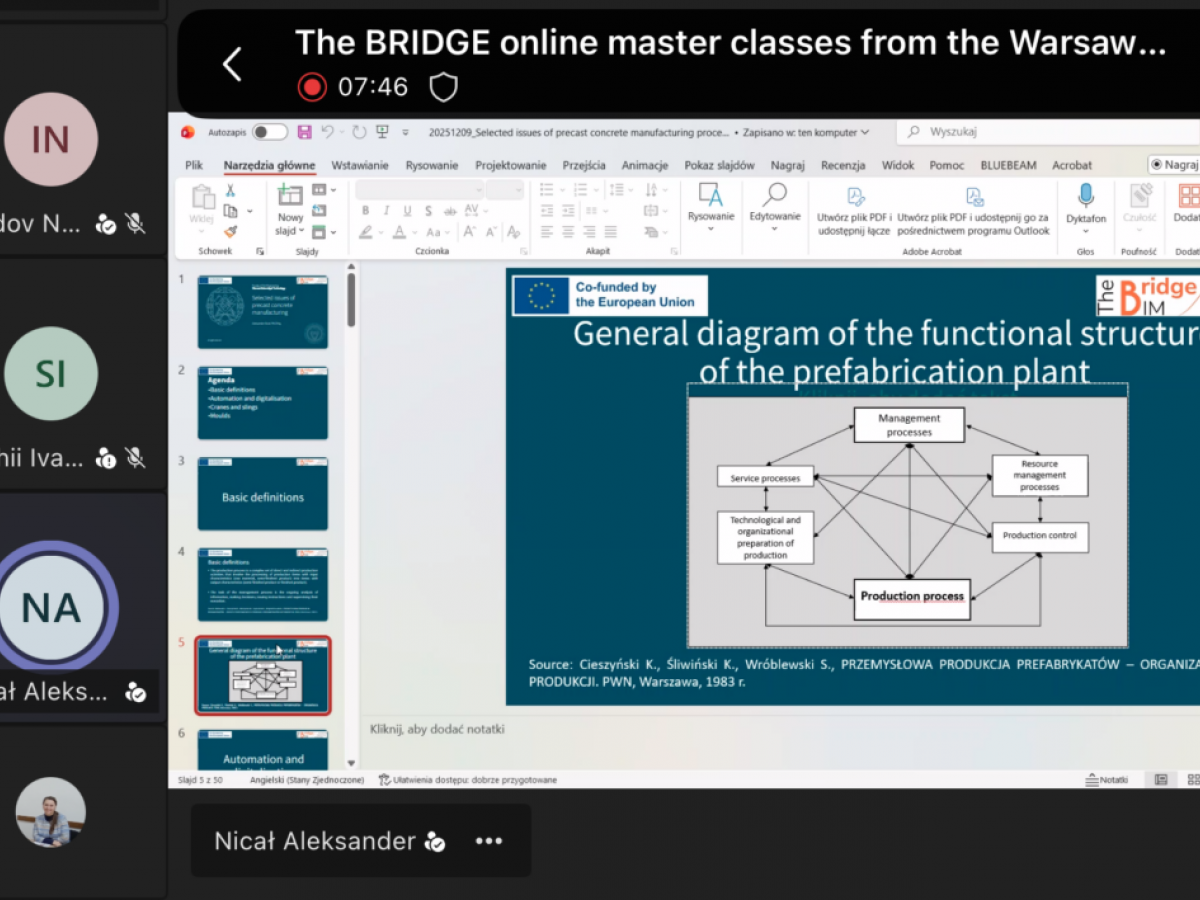Click 'Utwórz plik PDF i udostępnij łącze'
The height and width of the screenshot is (900, 1200).
(853, 208)
